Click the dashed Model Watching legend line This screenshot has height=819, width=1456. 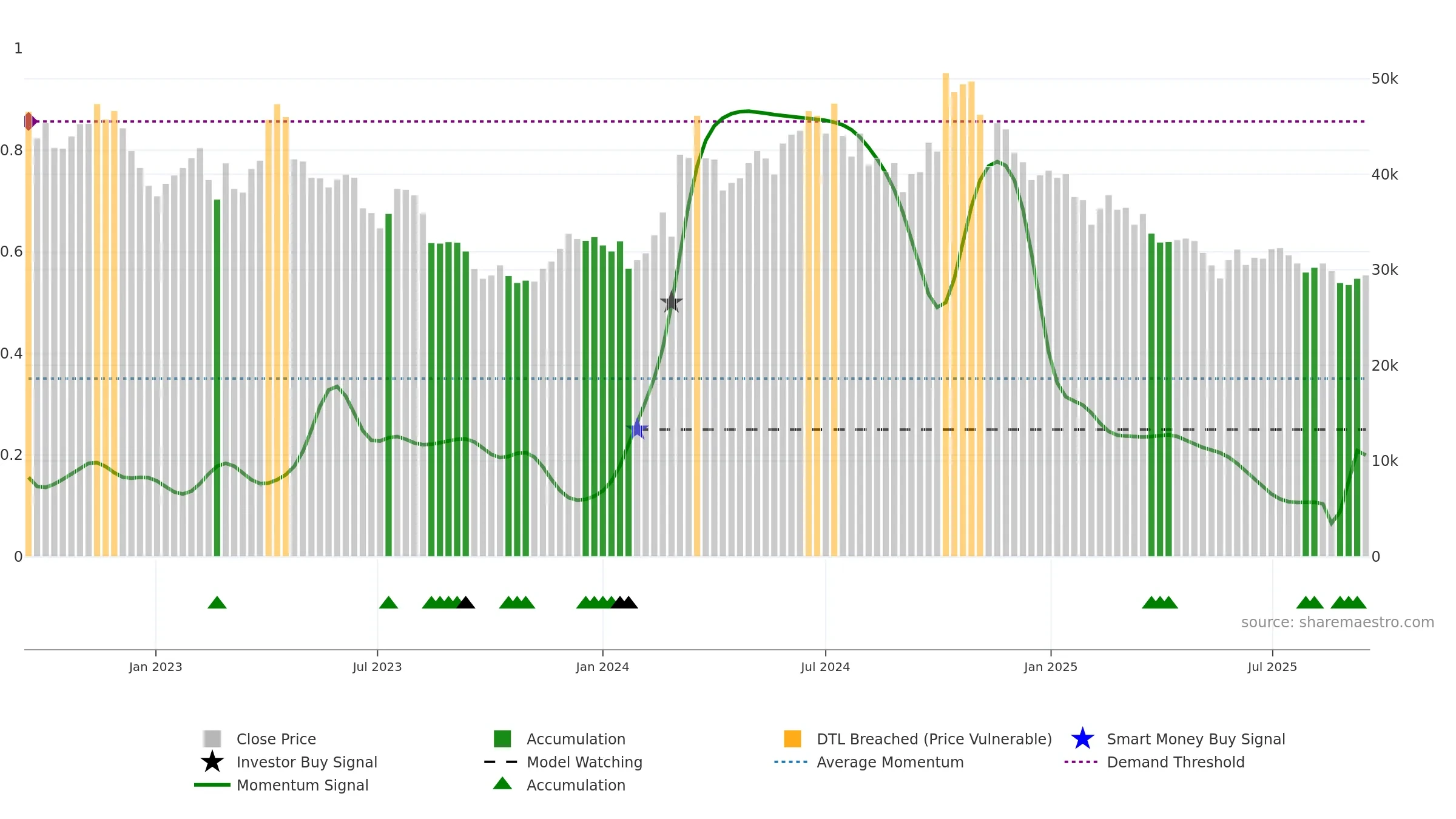tap(501, 762)
